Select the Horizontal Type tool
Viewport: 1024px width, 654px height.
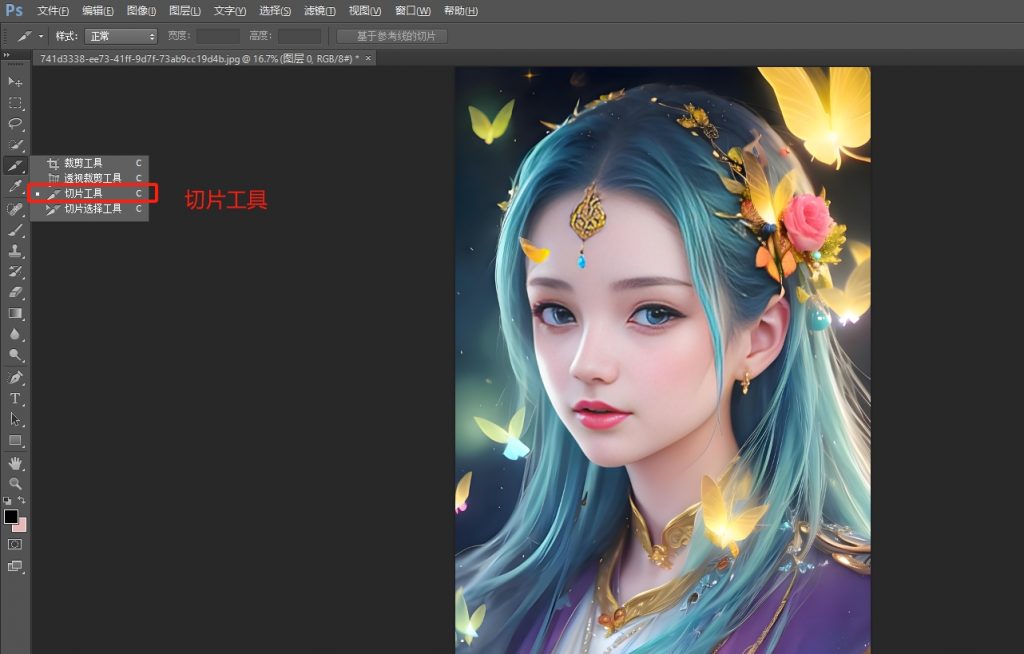coord(15,399)
